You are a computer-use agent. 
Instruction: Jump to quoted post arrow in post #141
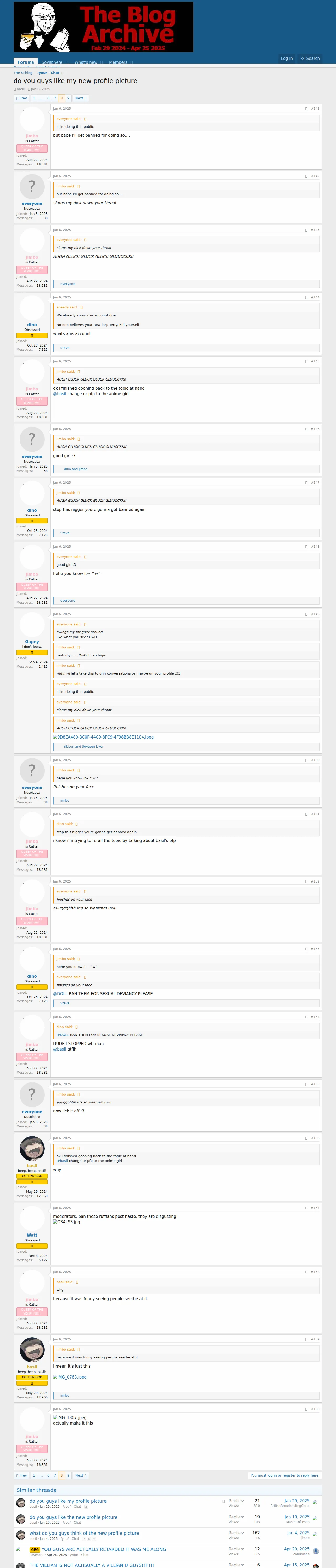(85, 119)
